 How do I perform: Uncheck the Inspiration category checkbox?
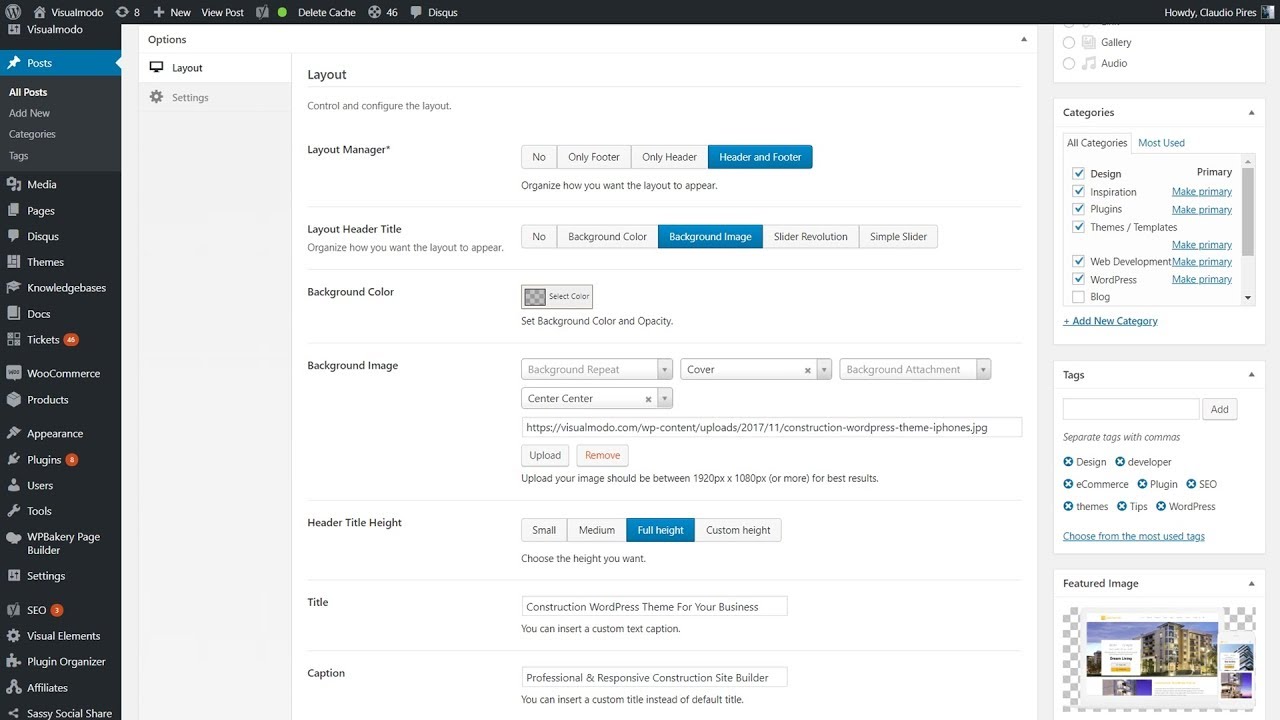point(1078,191)
